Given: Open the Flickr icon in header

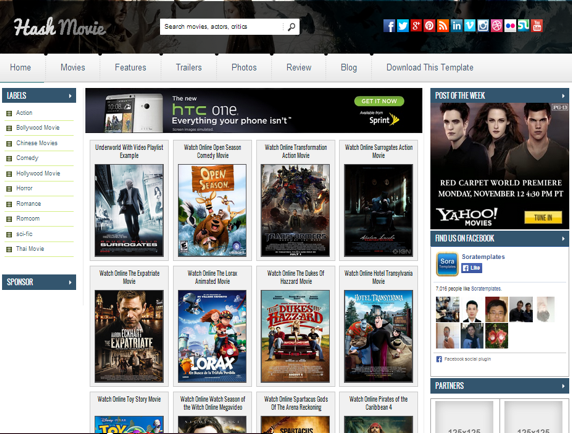Looking at the screenshot, I should [x=510, y=26].
